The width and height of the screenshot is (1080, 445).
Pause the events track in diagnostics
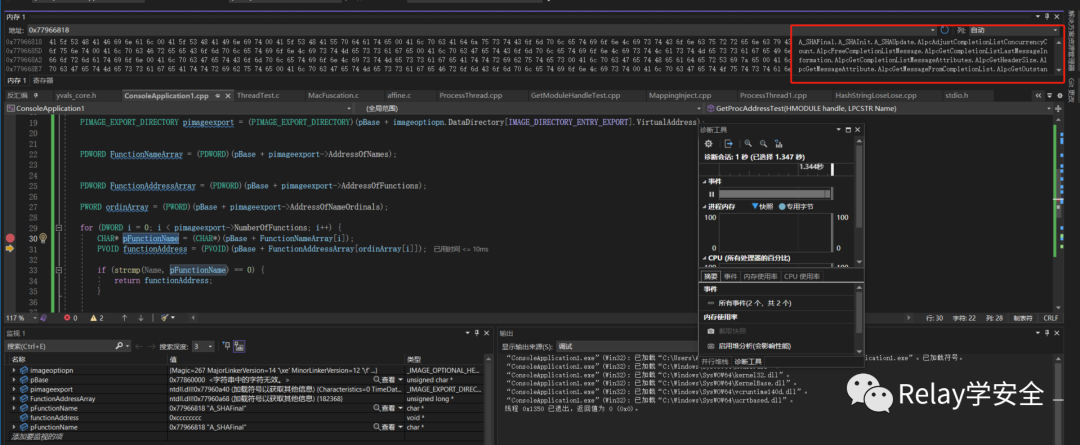tap(712, 194)
